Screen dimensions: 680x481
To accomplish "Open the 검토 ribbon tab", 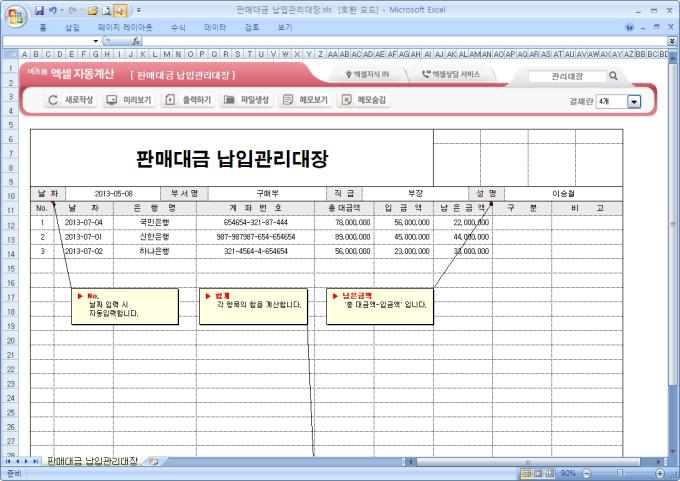I will [x=252, y=28].
